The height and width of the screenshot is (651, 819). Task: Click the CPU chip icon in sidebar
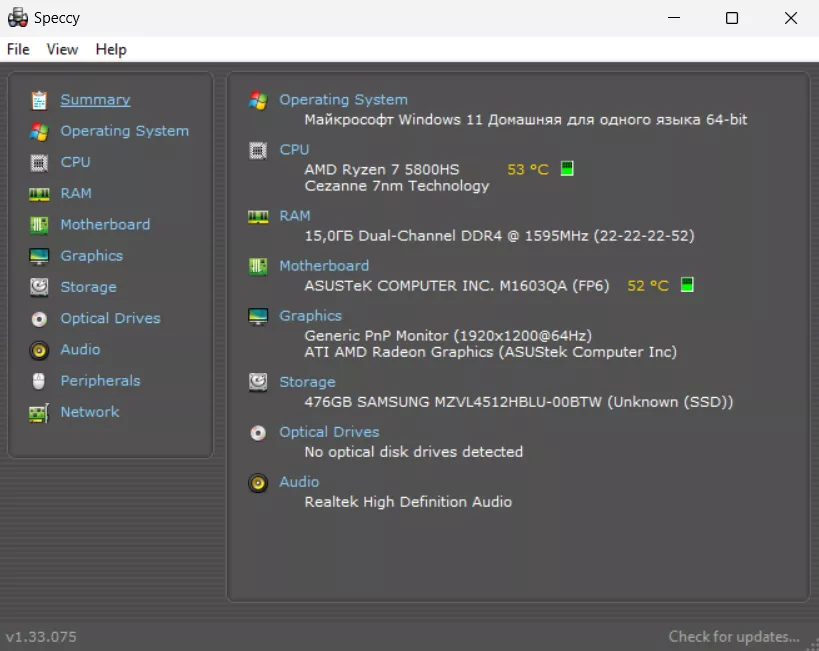point(39,162)
